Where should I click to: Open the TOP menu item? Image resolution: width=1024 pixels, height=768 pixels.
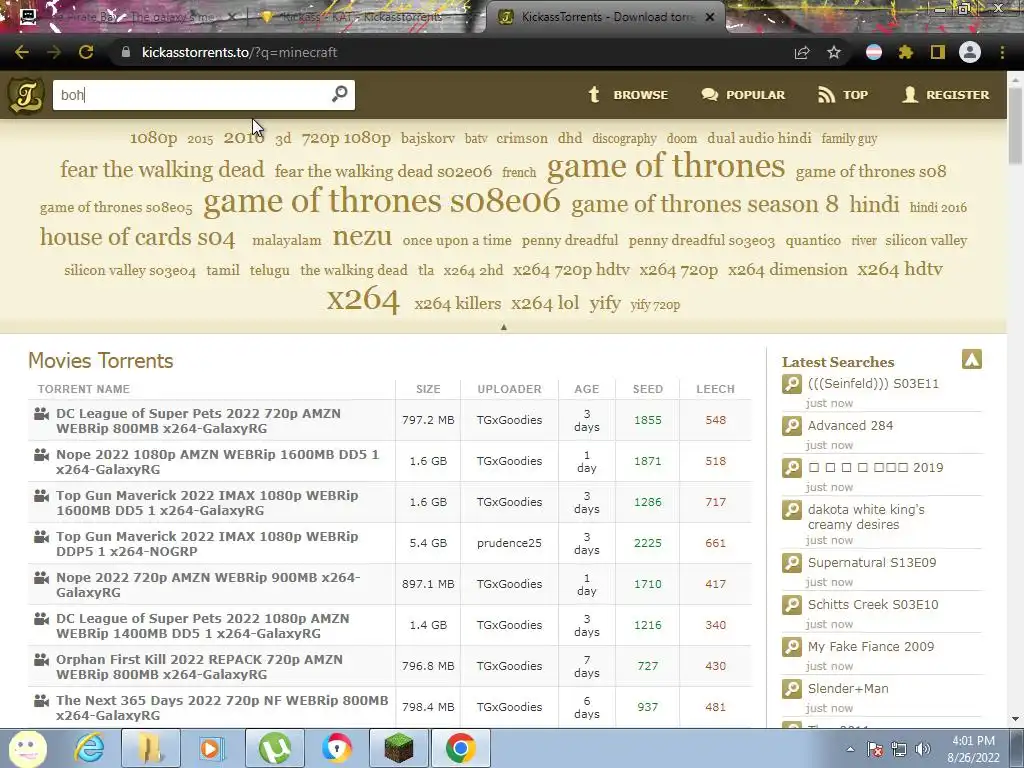click(843, 95)
